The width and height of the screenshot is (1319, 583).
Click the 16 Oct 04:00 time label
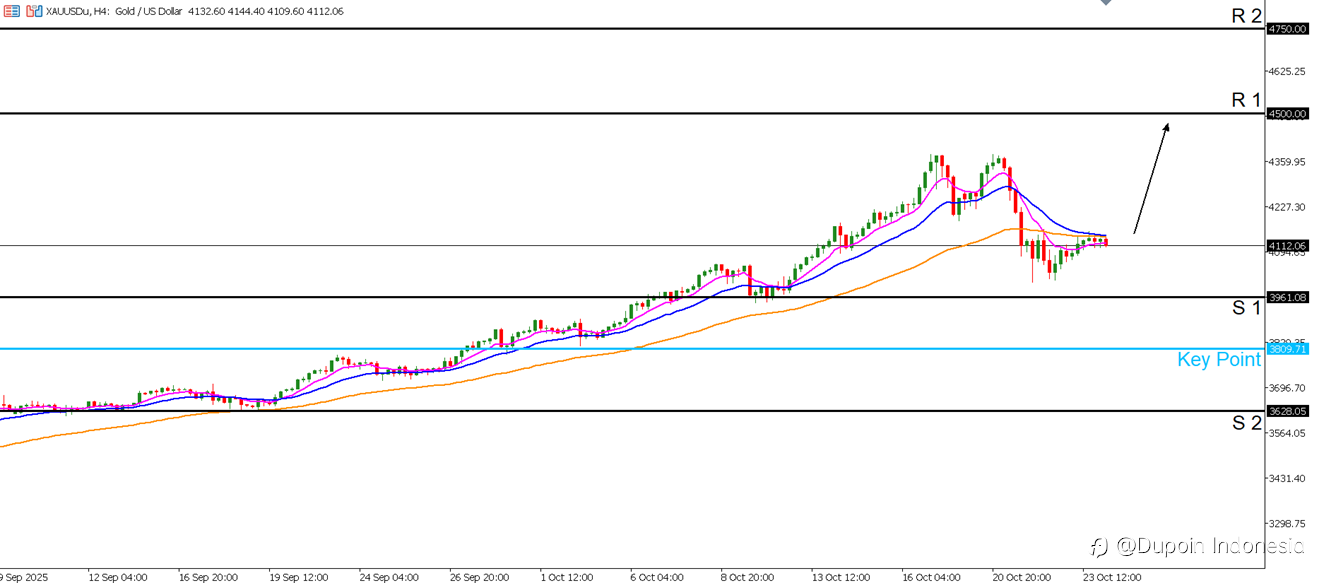[931, 577]
